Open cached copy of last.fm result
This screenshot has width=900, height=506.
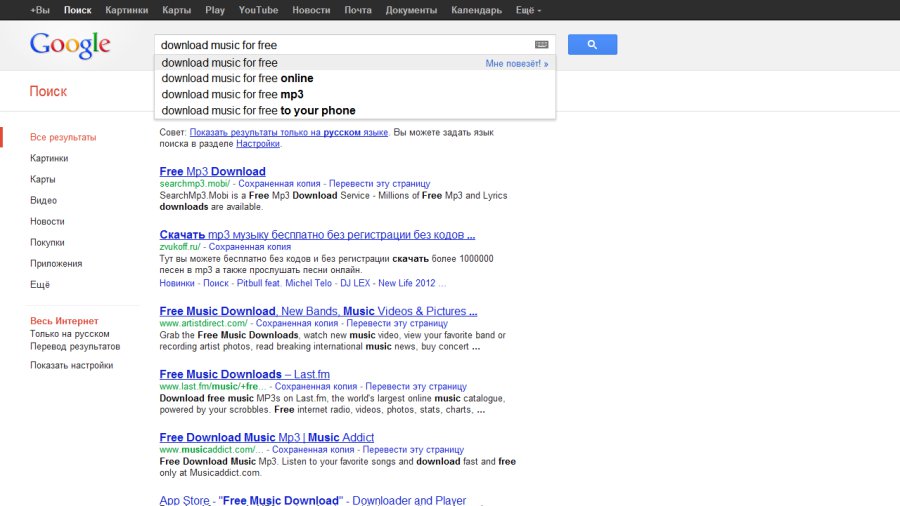coord(316,387)
